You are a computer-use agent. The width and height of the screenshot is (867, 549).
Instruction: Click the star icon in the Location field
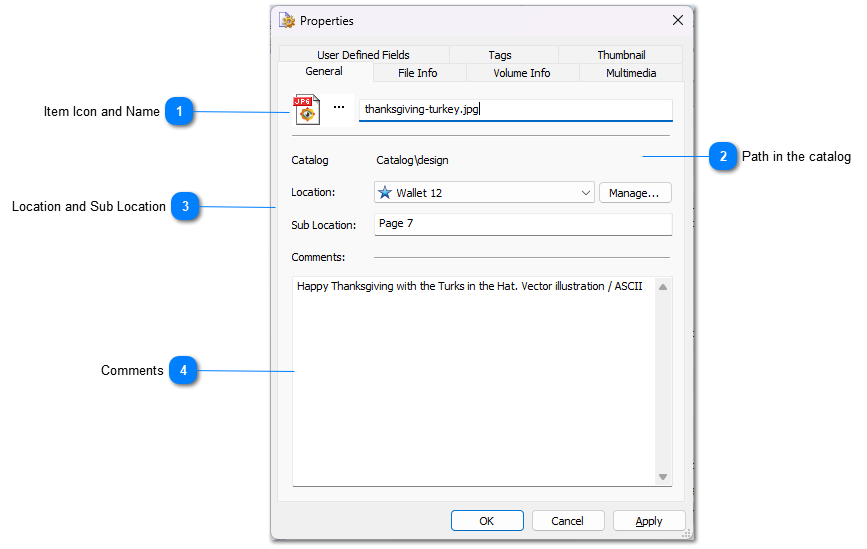click(385, 193)
